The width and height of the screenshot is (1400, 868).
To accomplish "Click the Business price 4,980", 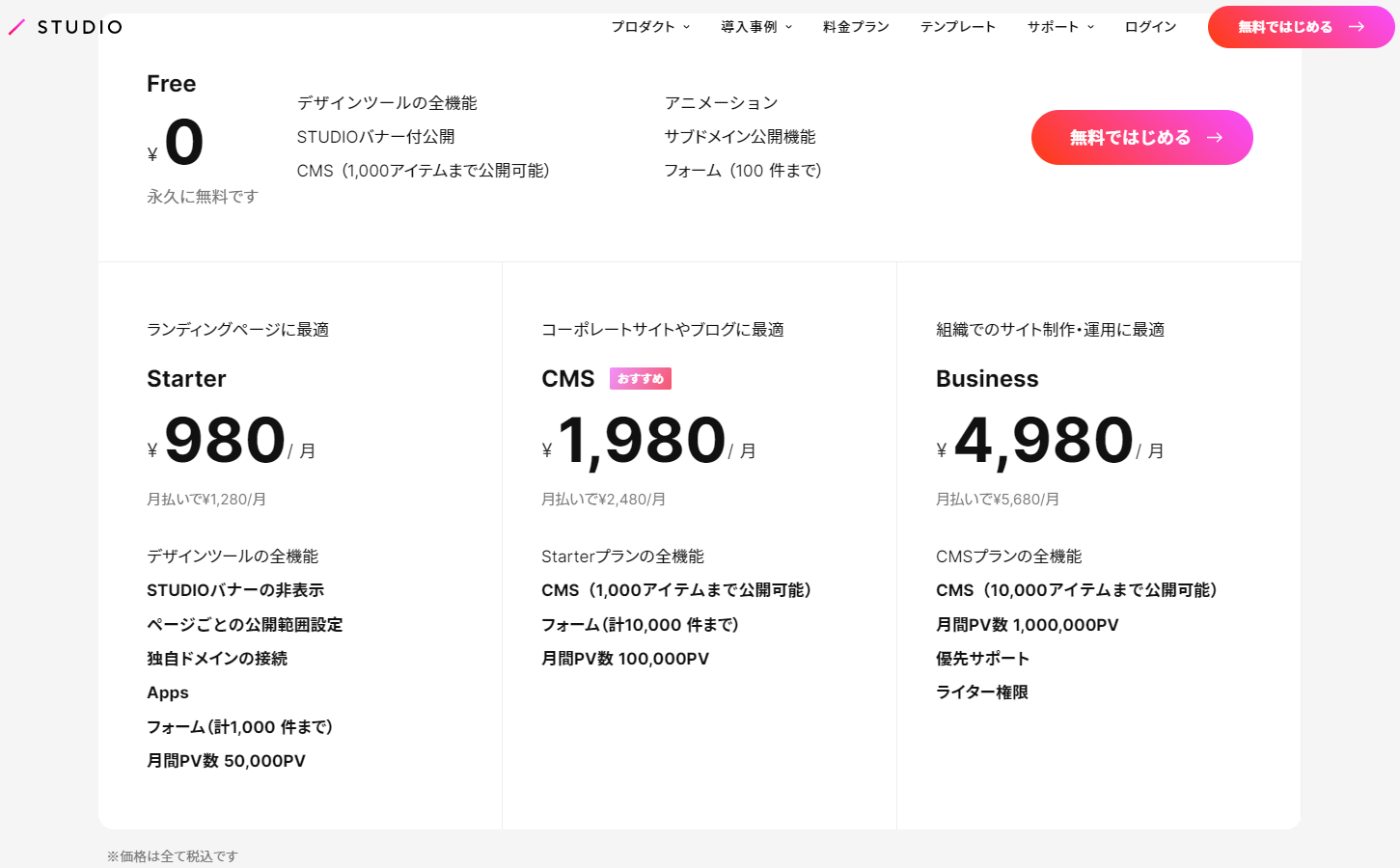I will pos(1043,441).
